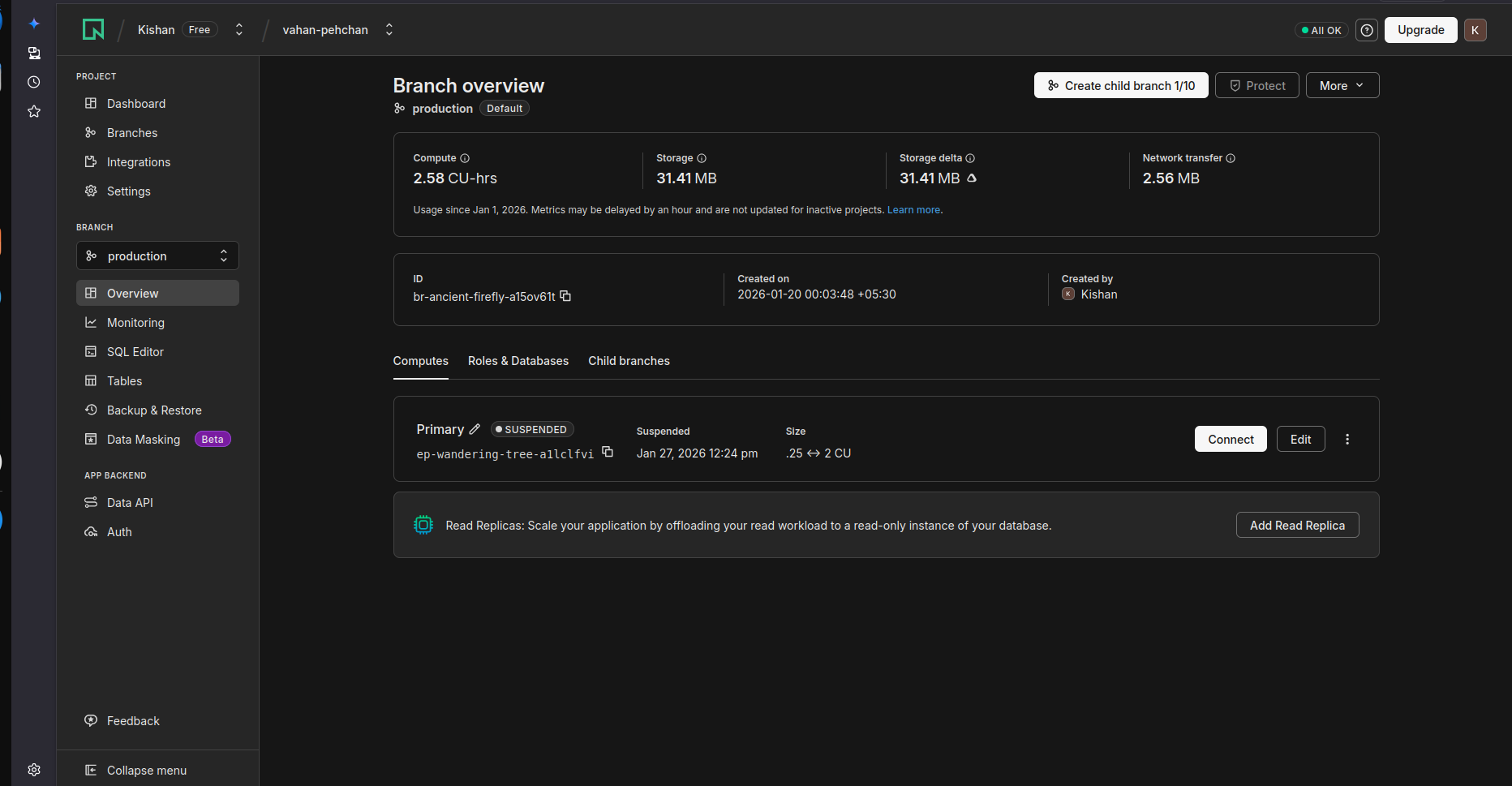1512x786 pixels.
Task: Expand the vahan-pehchan project switcher
Action: pos(389,30)
